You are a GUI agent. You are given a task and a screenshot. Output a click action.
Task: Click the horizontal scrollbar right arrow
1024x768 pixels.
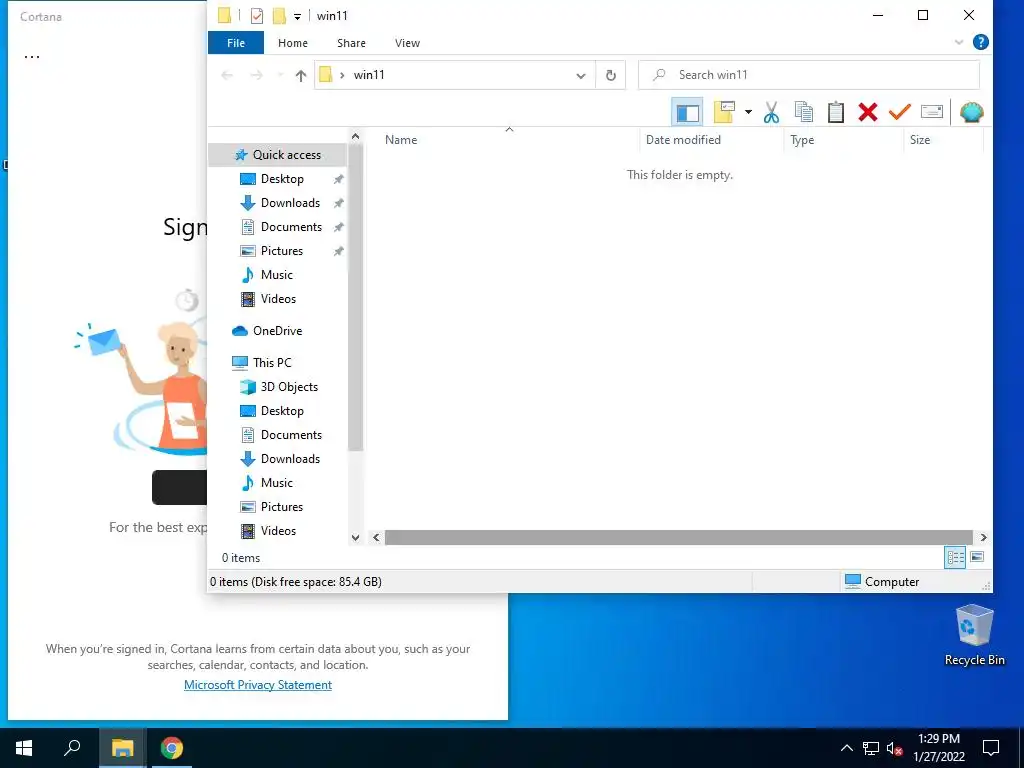984,537
